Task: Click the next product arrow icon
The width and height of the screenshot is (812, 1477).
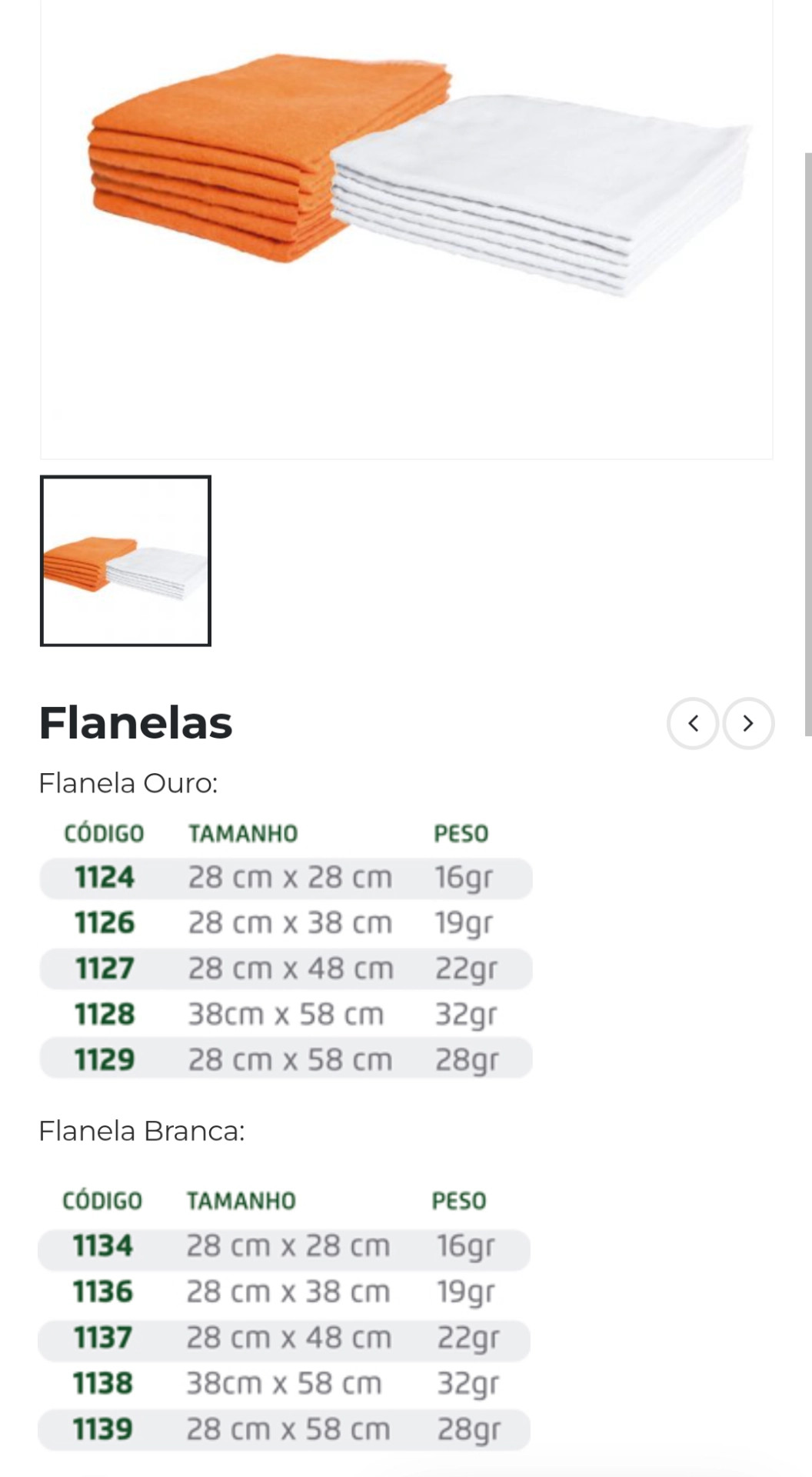Action: (x=748, y=723)
